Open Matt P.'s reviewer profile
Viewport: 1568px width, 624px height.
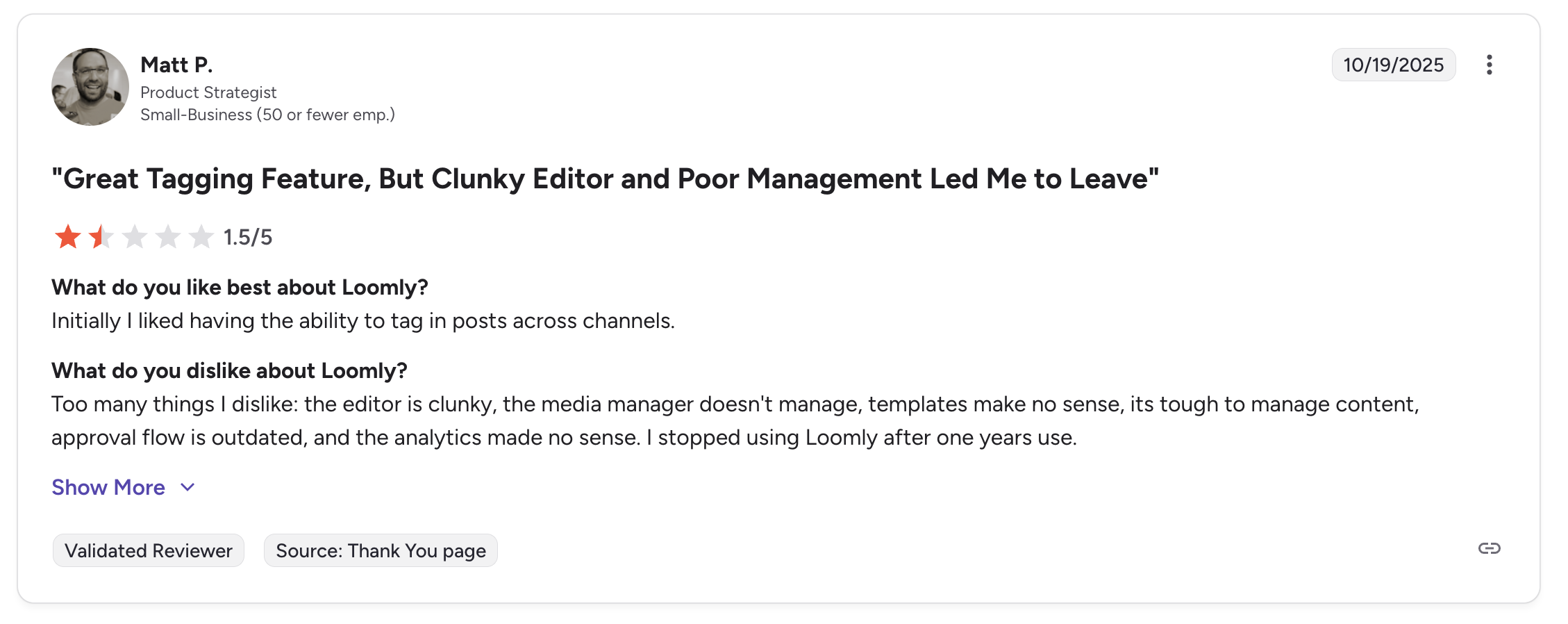tap(176, 63)
